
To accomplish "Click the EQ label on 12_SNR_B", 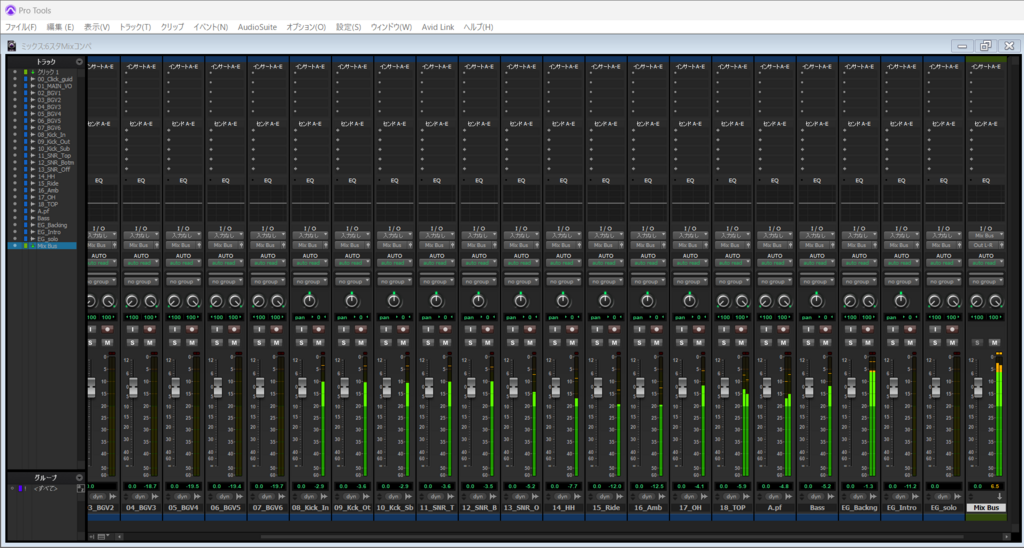I will click(478, 181).
